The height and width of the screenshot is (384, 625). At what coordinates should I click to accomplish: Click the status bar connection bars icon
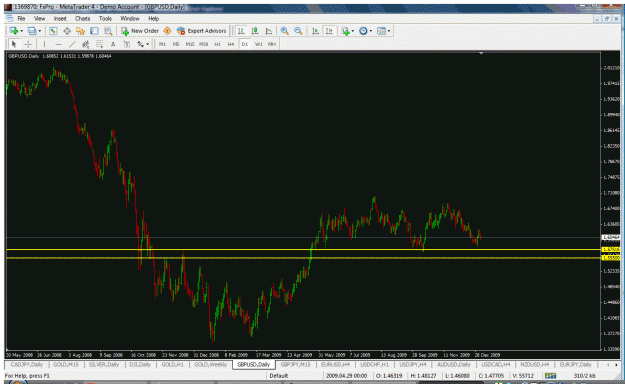point(550,376)
